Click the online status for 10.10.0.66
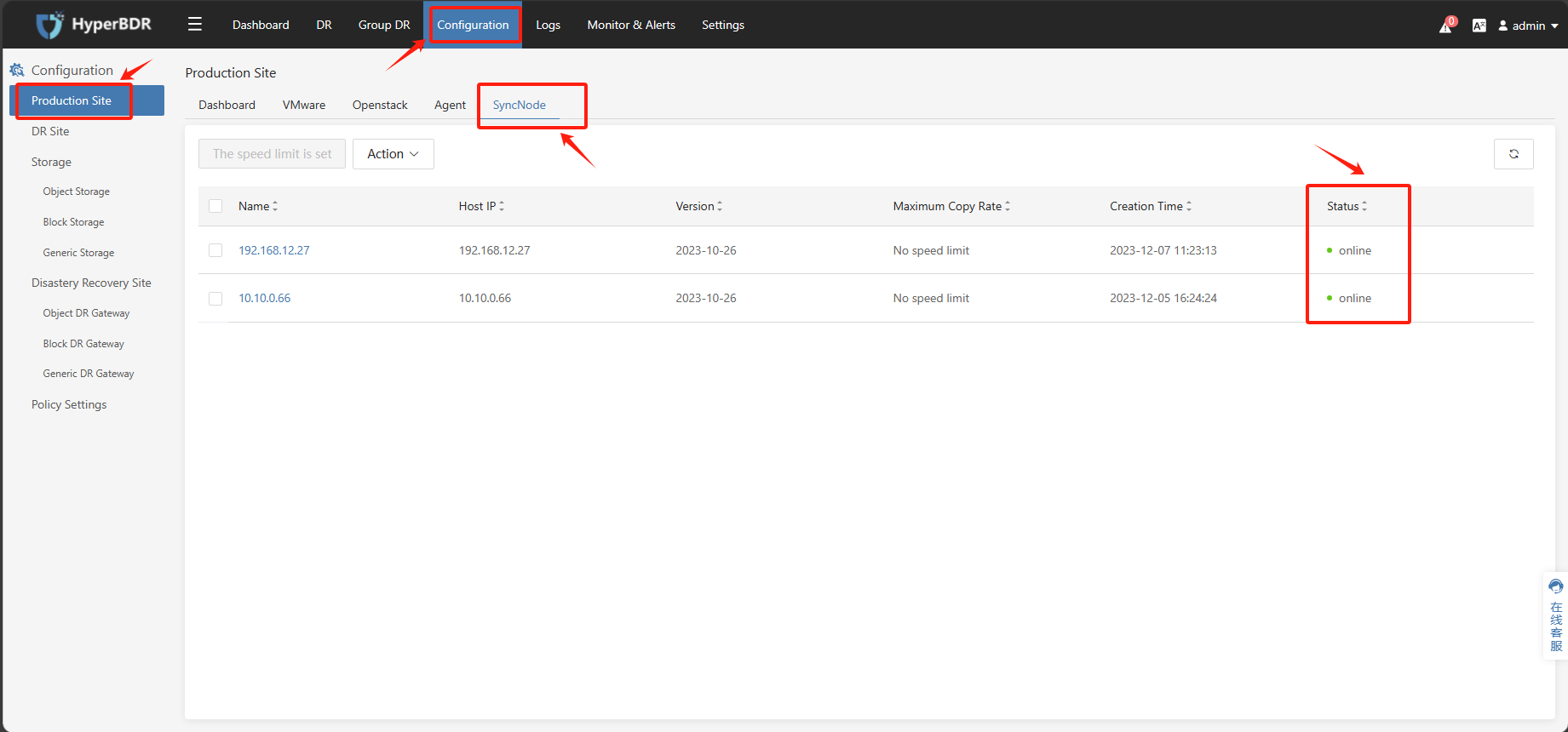The image size is (1568, 732). click(1349, 298)
